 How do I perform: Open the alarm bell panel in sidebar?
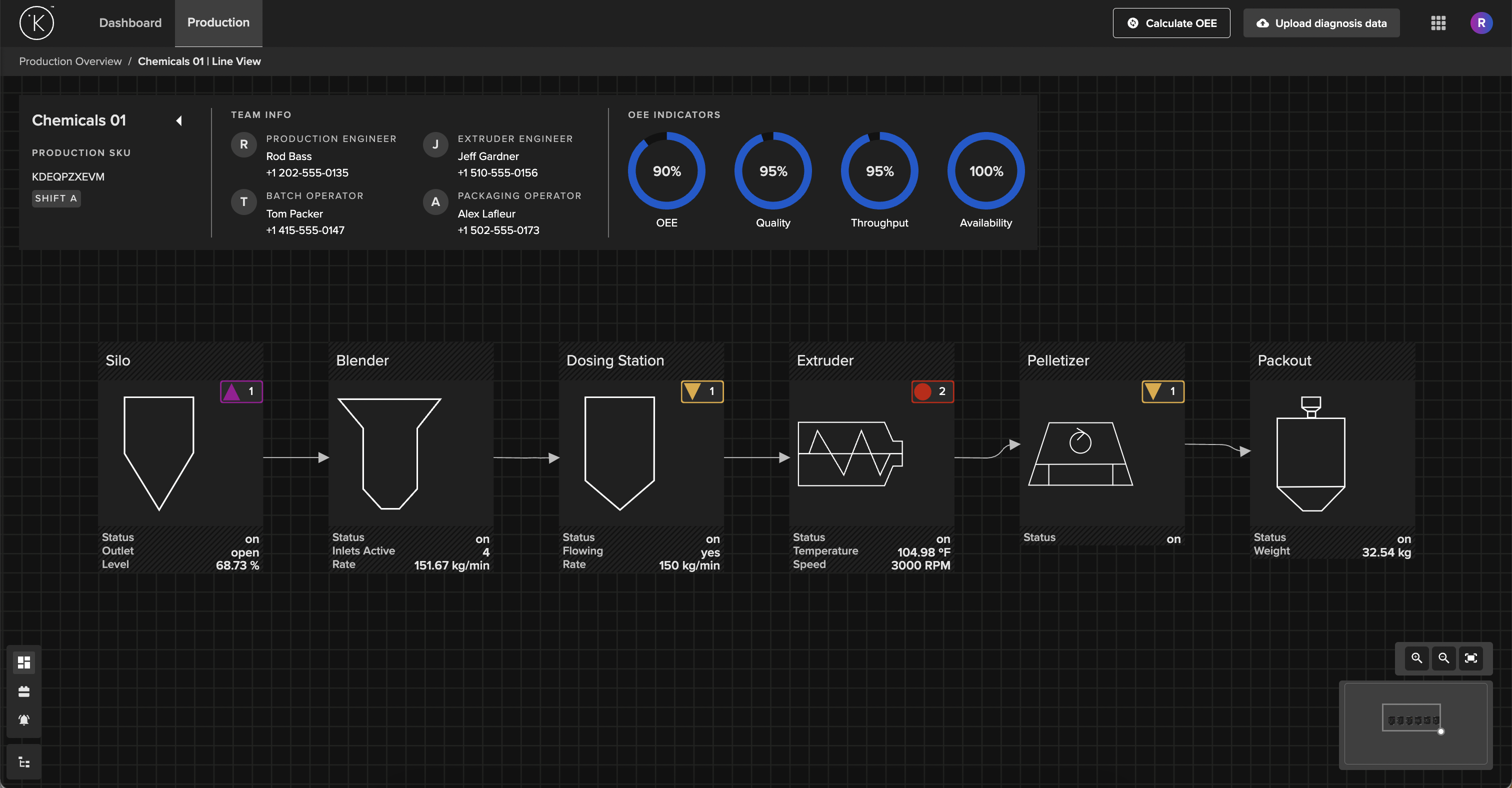point(24,719)
